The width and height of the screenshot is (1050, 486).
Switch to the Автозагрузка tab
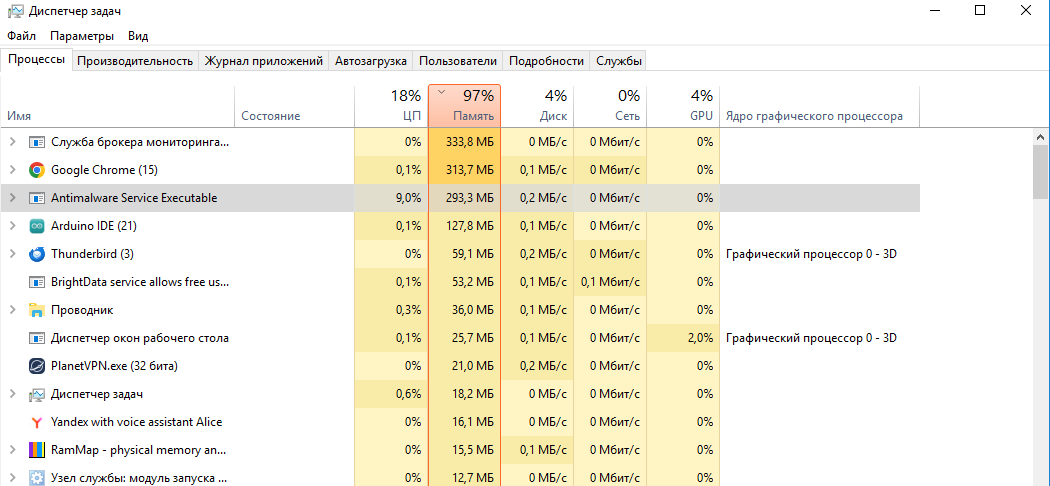[370, 61]
